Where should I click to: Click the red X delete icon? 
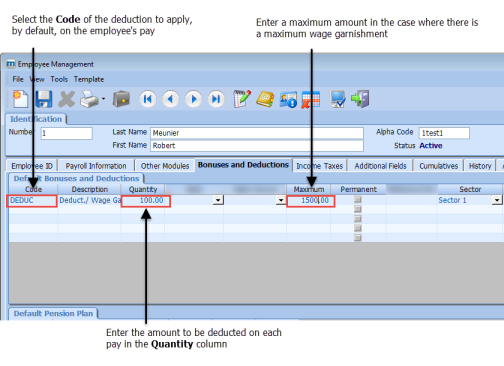coord(67,99)
